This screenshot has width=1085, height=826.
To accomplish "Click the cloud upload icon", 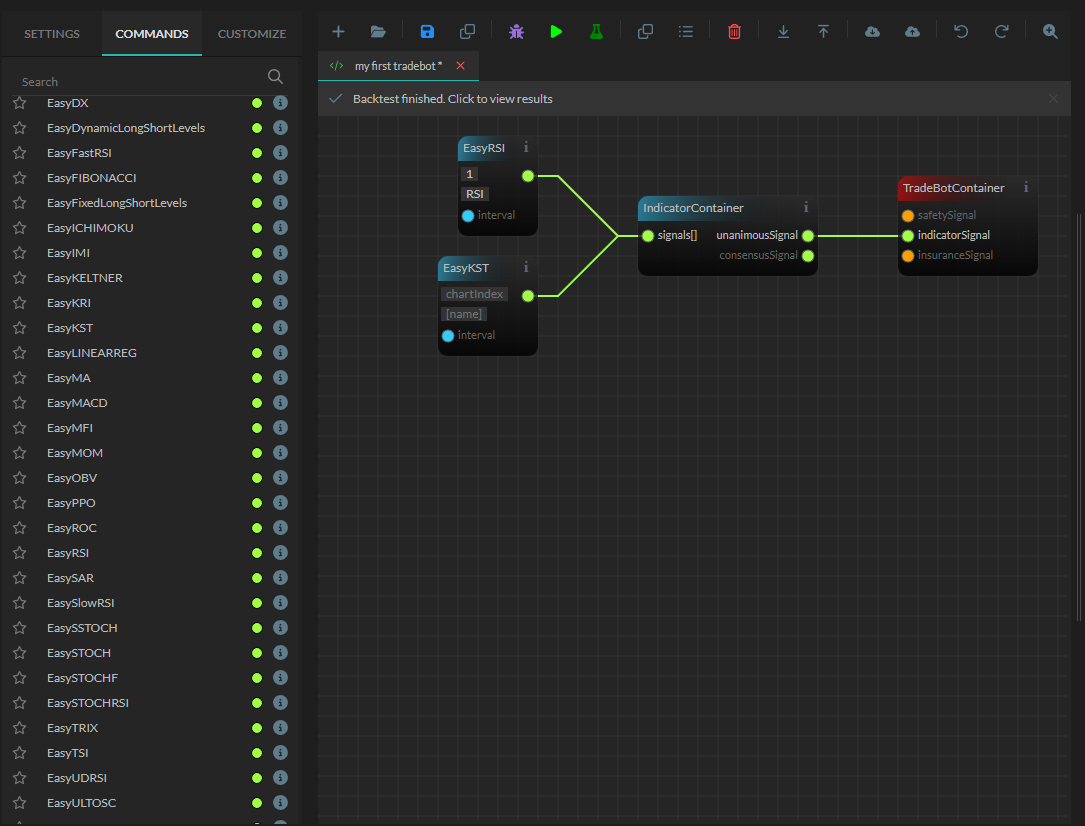I will (x=912, y=31).
